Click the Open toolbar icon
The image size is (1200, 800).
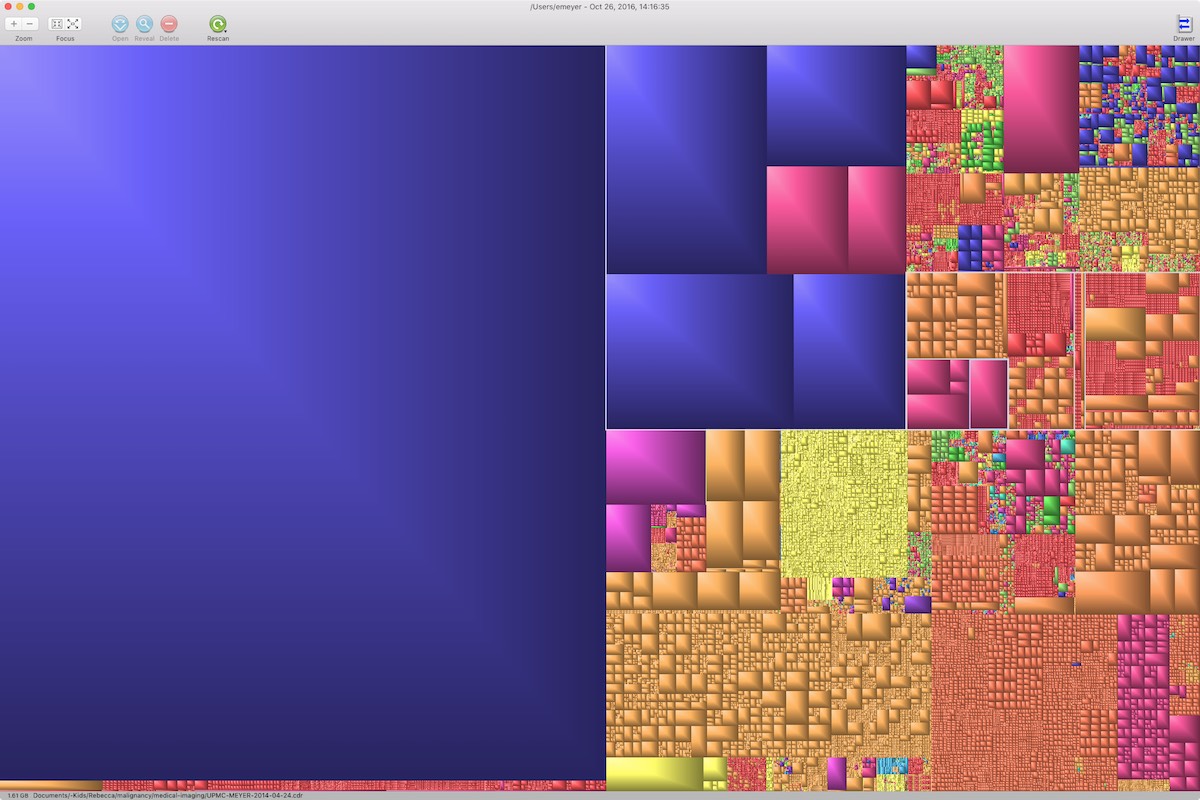coord(120,23)
